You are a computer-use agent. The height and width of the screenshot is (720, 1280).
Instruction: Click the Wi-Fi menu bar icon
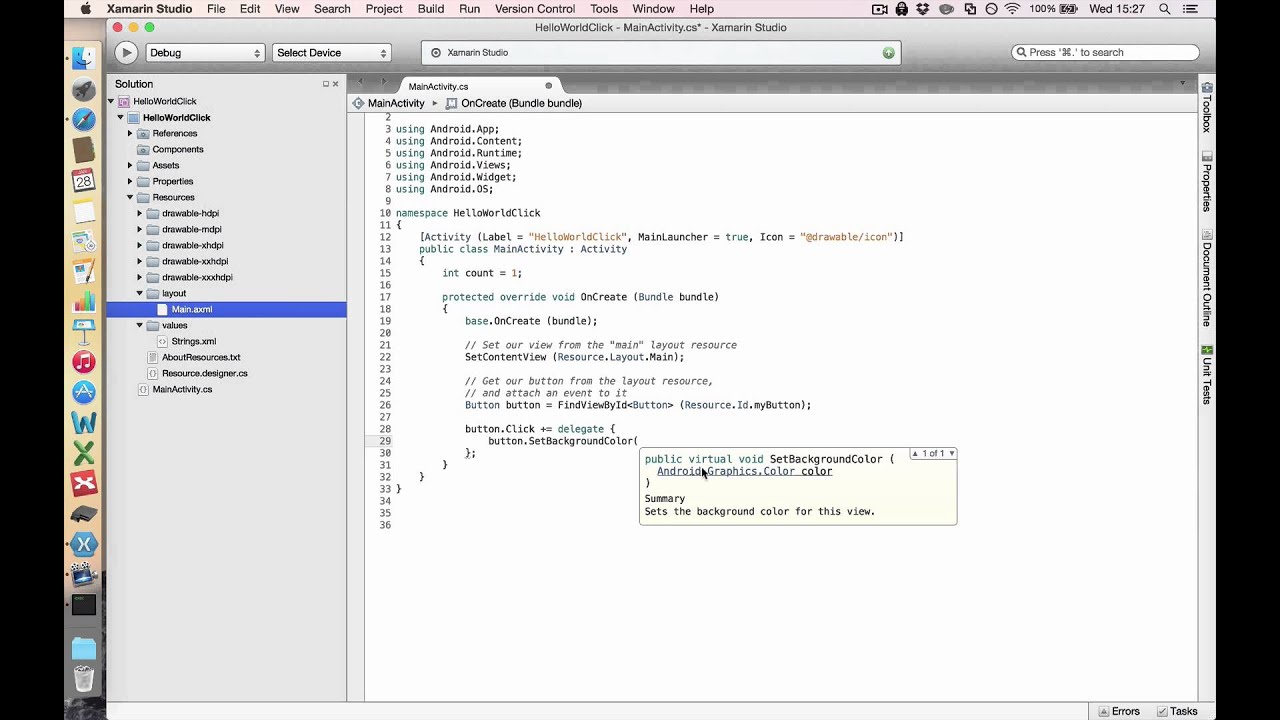coord(1013,9)
